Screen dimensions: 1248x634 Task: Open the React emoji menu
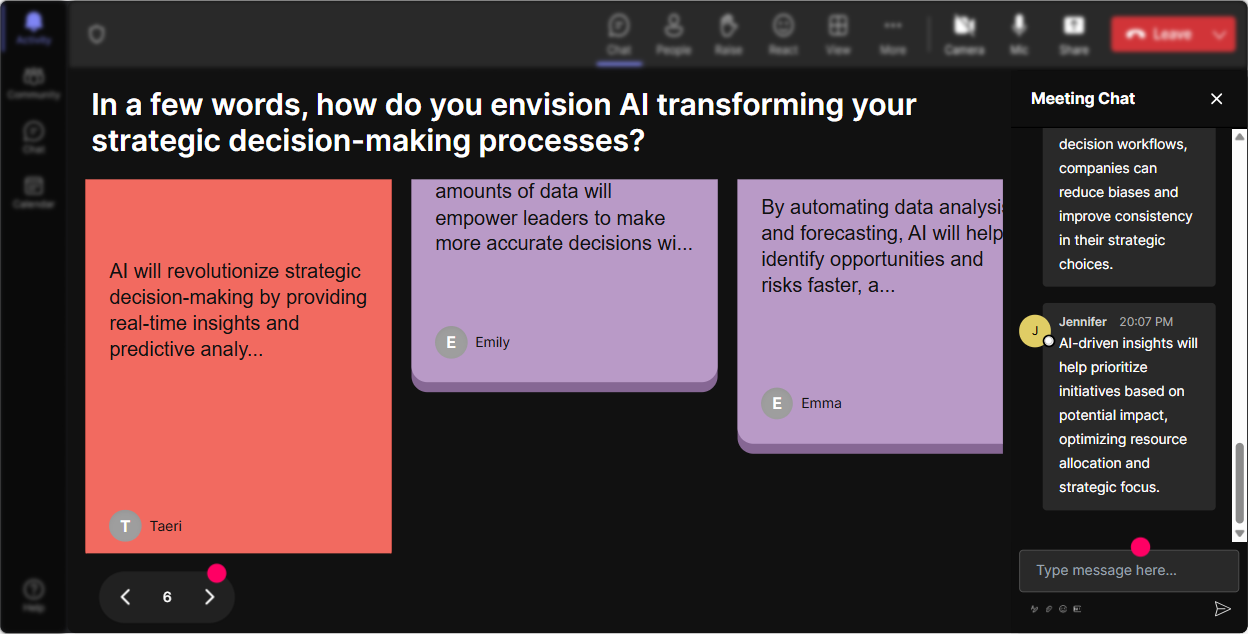click(783, 34)
